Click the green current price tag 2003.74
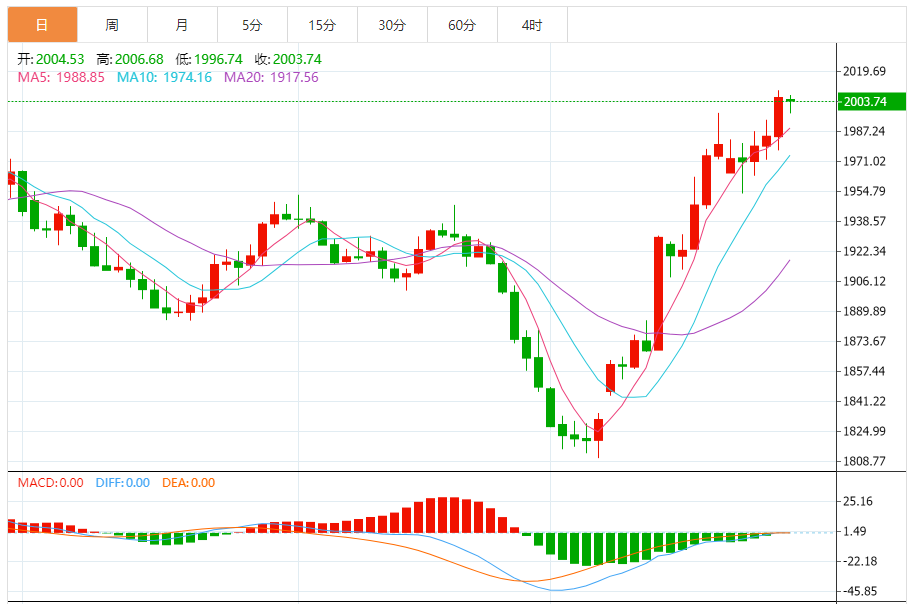Viewport: 914px width, 604px height. tap(872, 101)
